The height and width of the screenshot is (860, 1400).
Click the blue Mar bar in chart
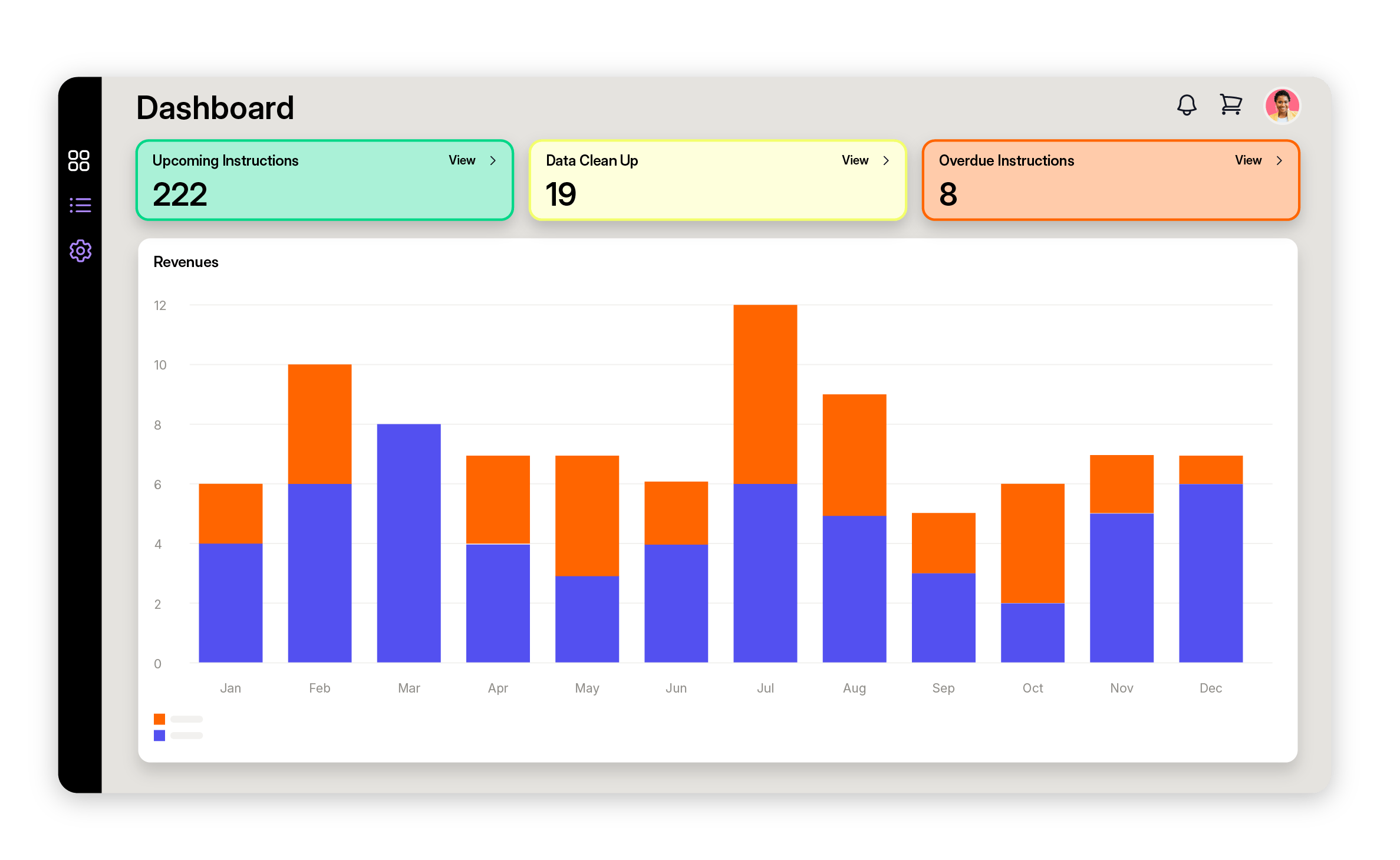pos(409,542)
